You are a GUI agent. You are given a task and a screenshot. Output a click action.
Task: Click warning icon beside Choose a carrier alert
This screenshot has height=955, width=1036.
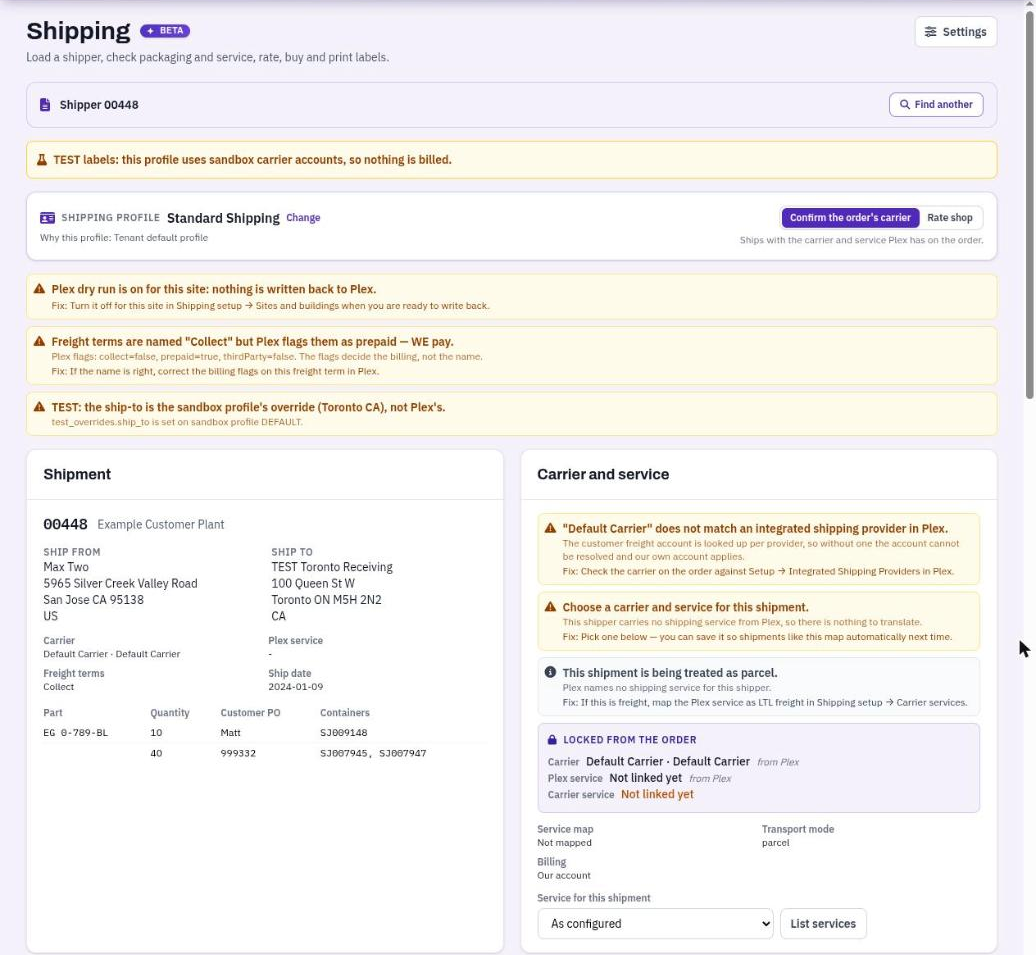point(550,607)
